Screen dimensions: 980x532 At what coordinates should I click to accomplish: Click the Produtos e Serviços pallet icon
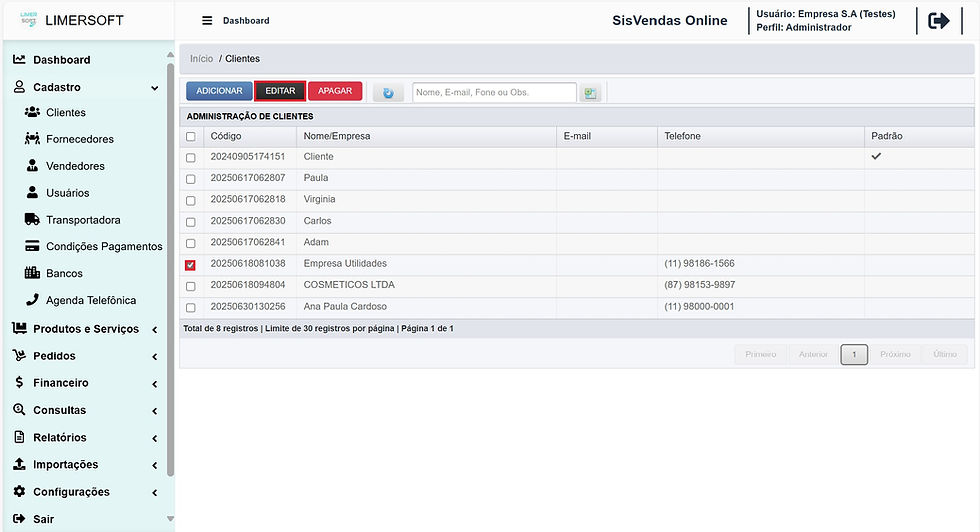tap(19, 328)
